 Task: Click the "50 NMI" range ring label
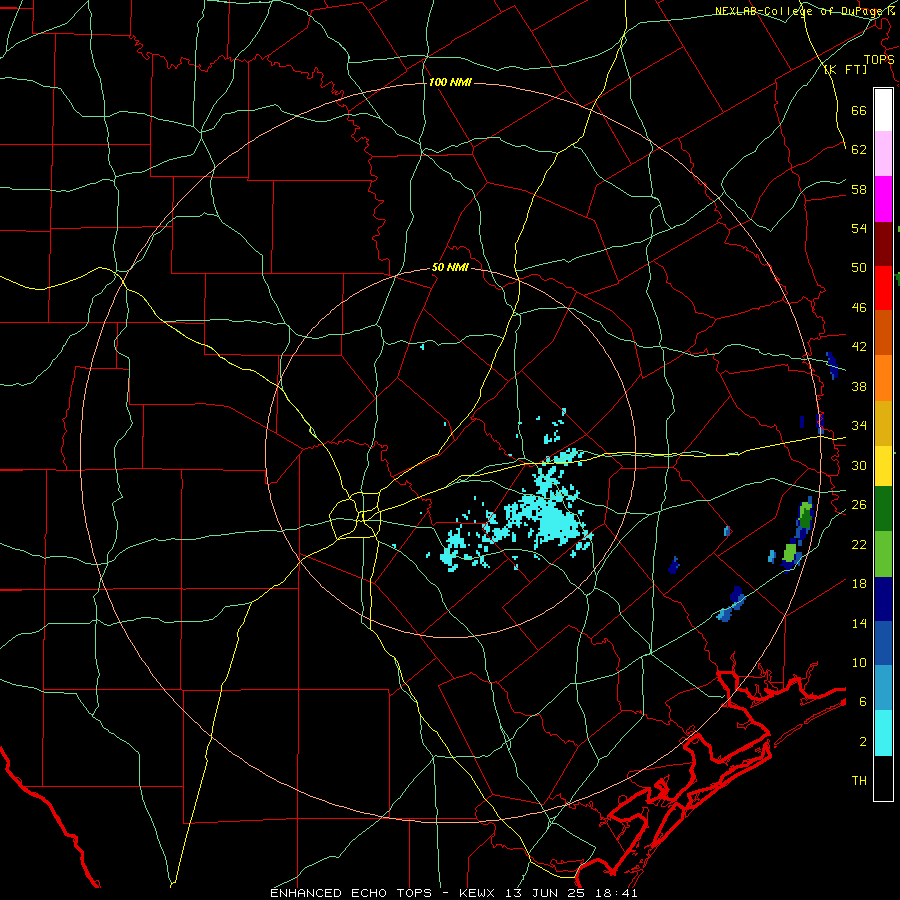click(x=450, y=267)
